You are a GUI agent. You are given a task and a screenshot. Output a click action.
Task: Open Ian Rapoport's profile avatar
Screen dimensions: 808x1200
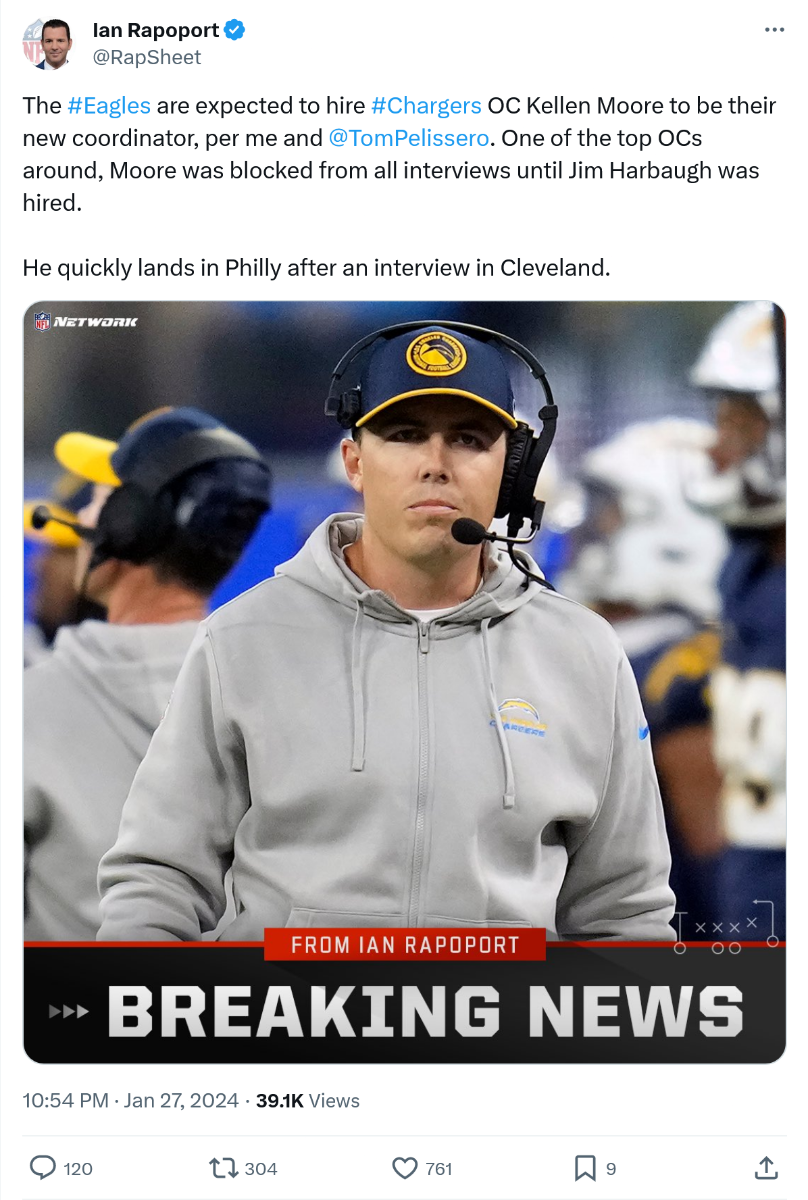pos(47,44)
